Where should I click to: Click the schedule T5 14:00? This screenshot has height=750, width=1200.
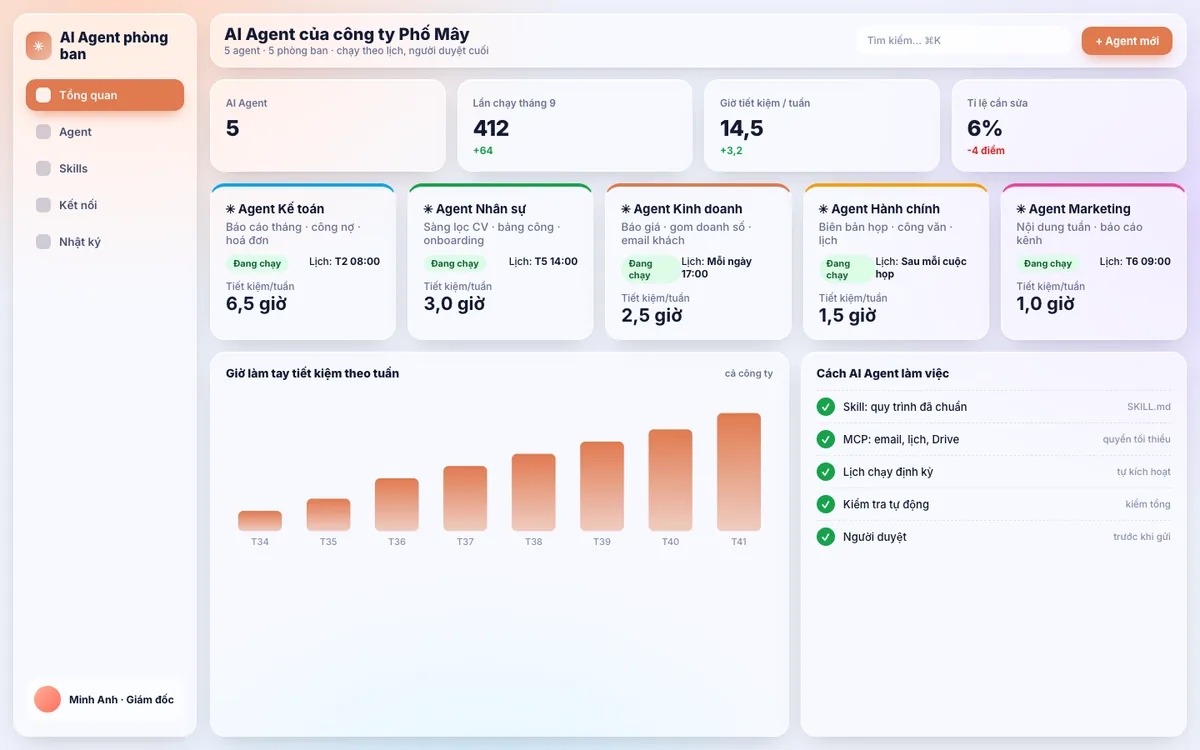[556, 262]
